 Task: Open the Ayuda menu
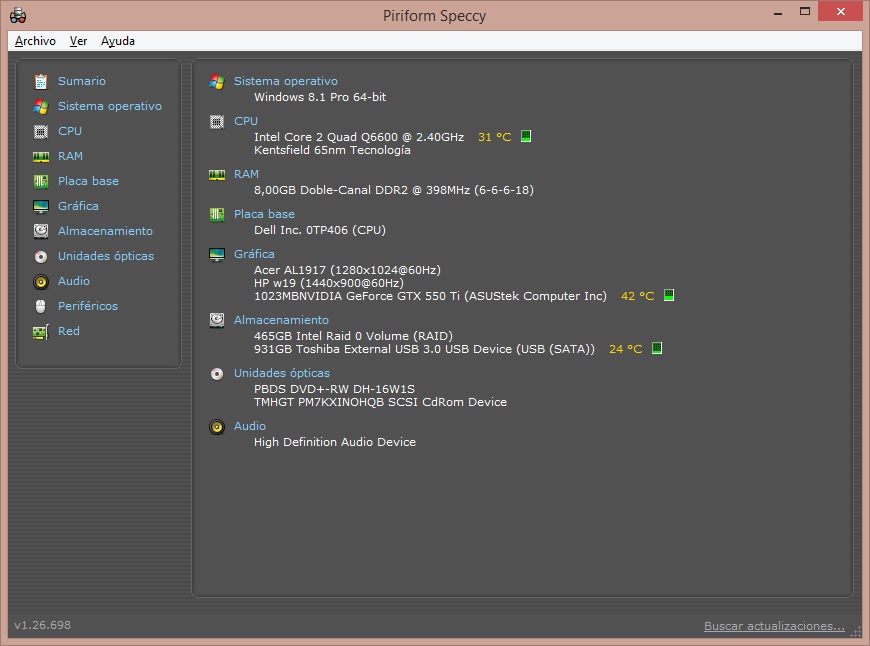coord(118,41)
